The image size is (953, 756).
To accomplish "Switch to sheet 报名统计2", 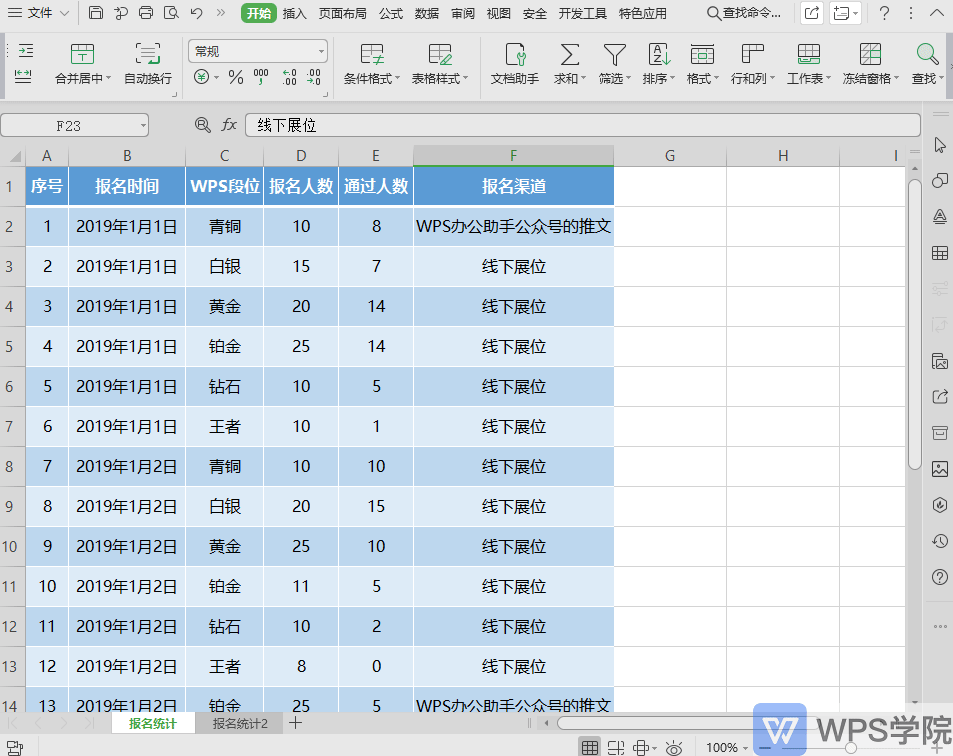I will (x=240, y=723).
